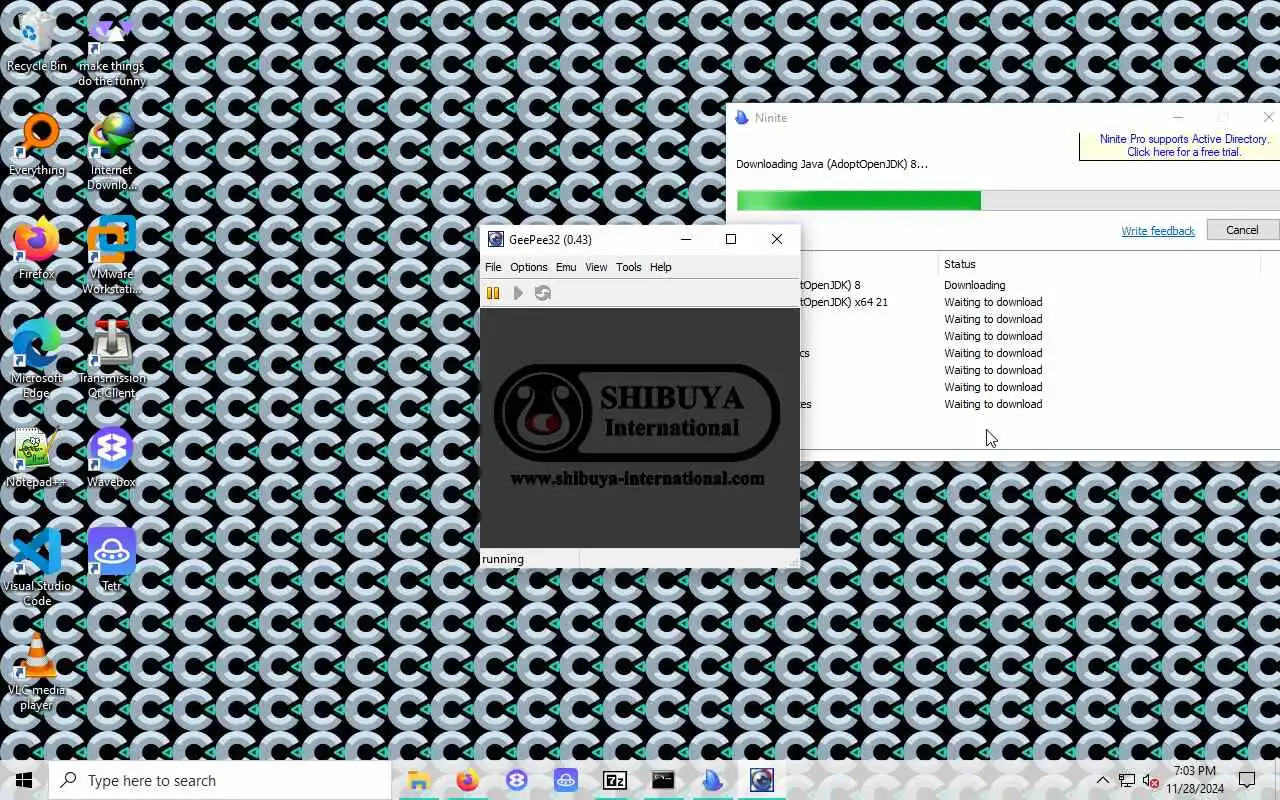Open Wavebox from the taskbar
1280x800 pixels.
(x=516, y=780)
